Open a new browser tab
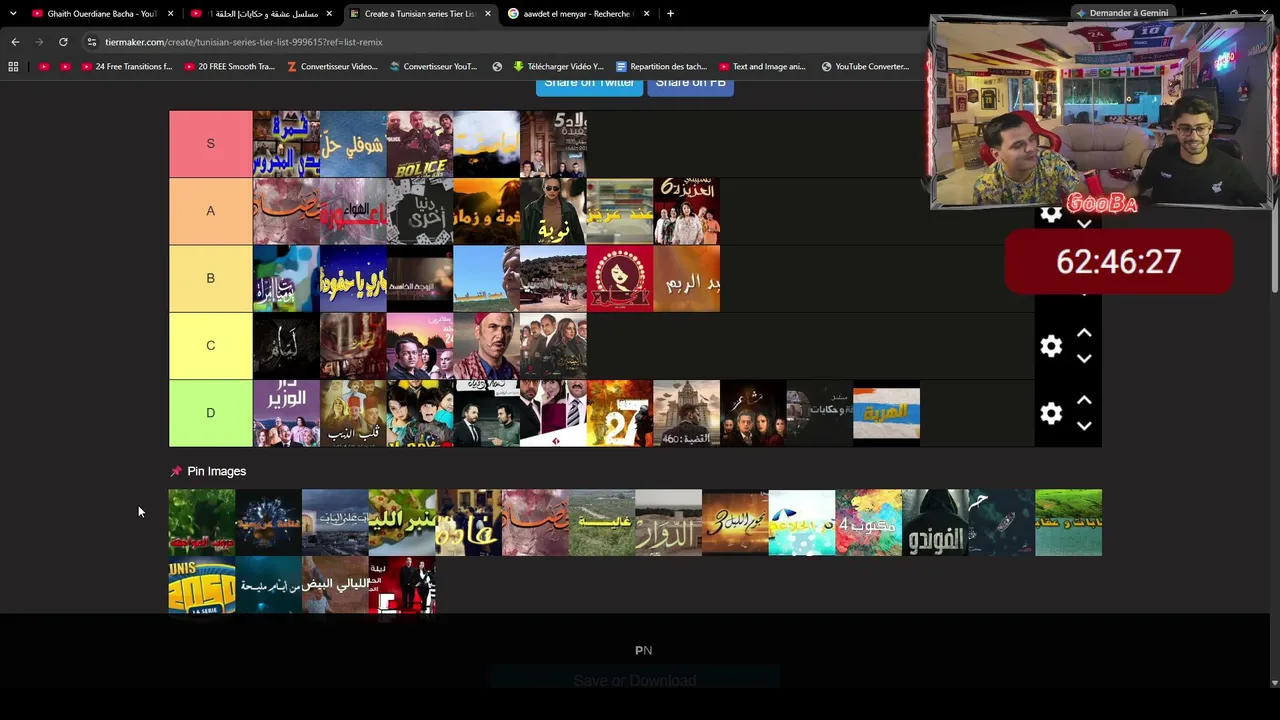 pyautogui.click(x=670, y=14)
